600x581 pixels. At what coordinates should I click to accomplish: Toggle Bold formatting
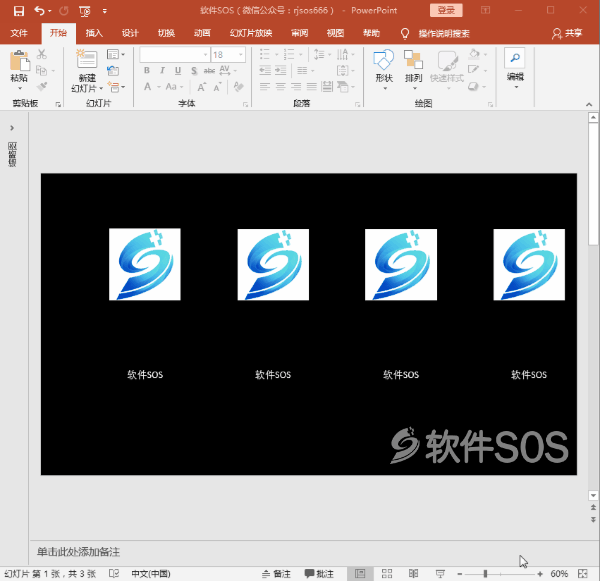point(147,71)
